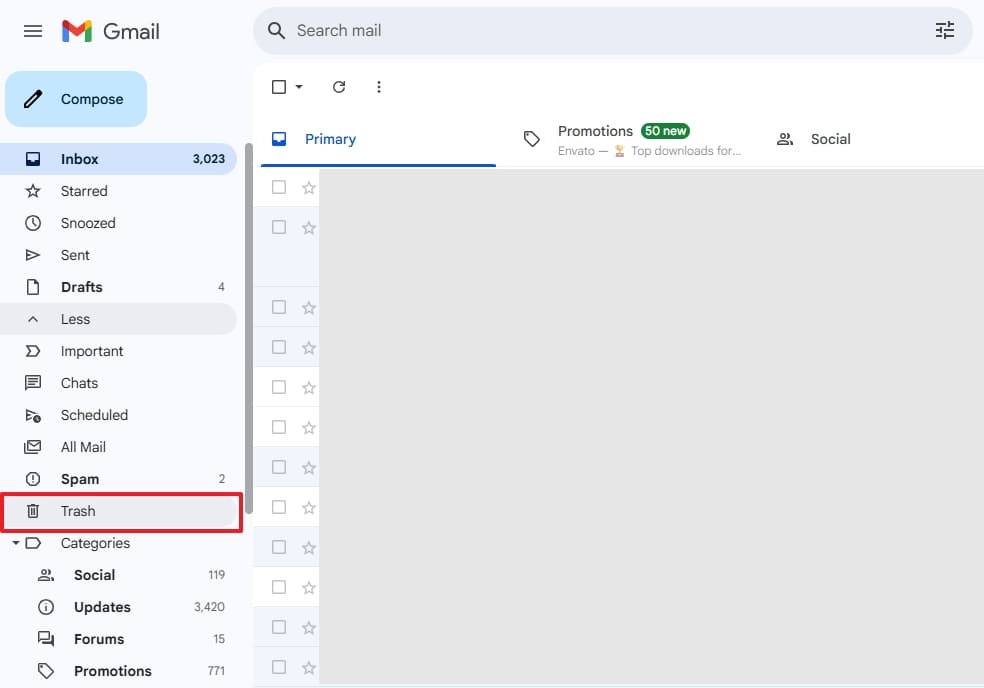
Task: Click inside the Search mail field
Action: tap(600, 31)
